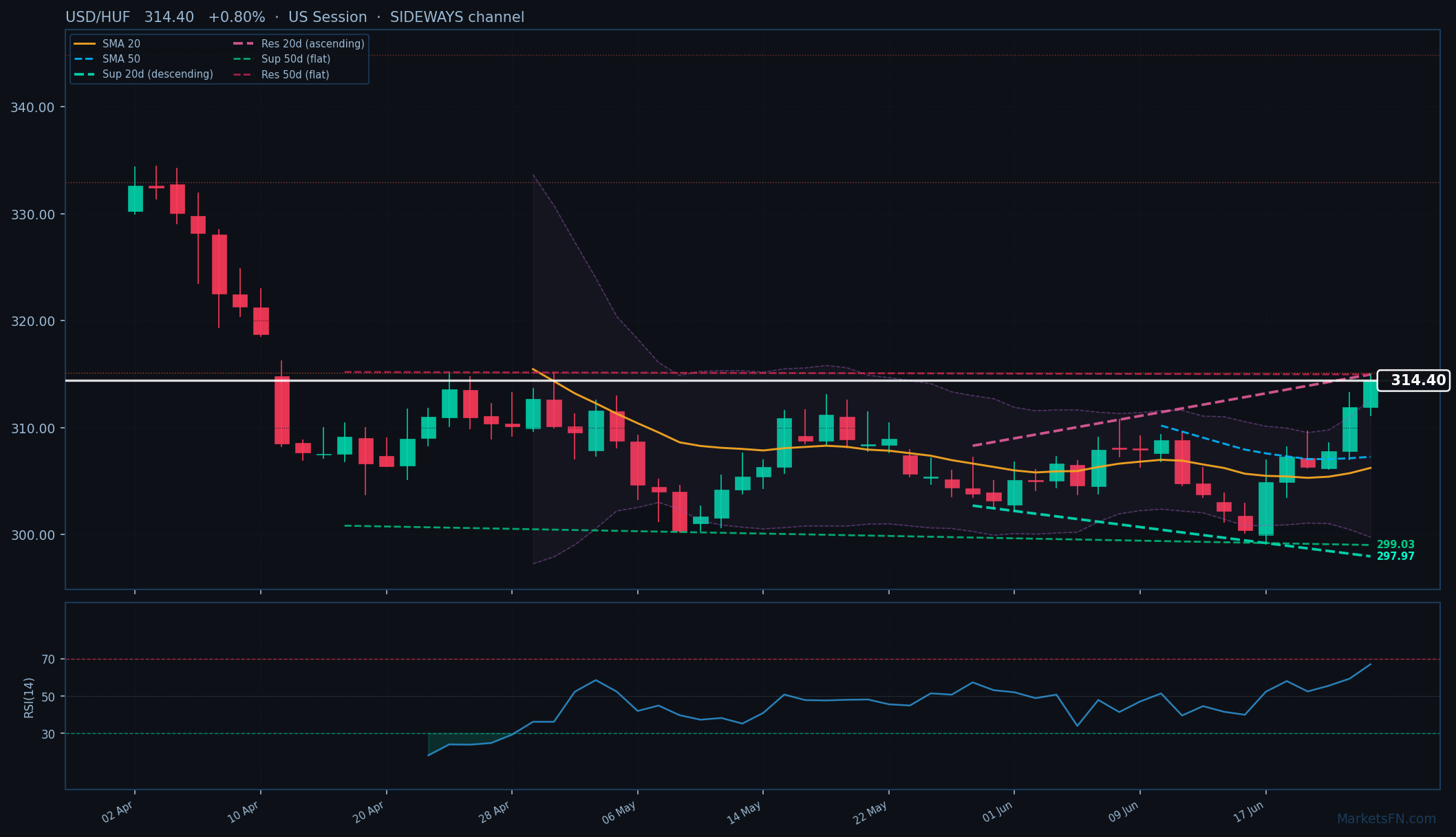Click the 09 Jun date label
This screenshot has width=1456, height=837.
pos(1123,812)
